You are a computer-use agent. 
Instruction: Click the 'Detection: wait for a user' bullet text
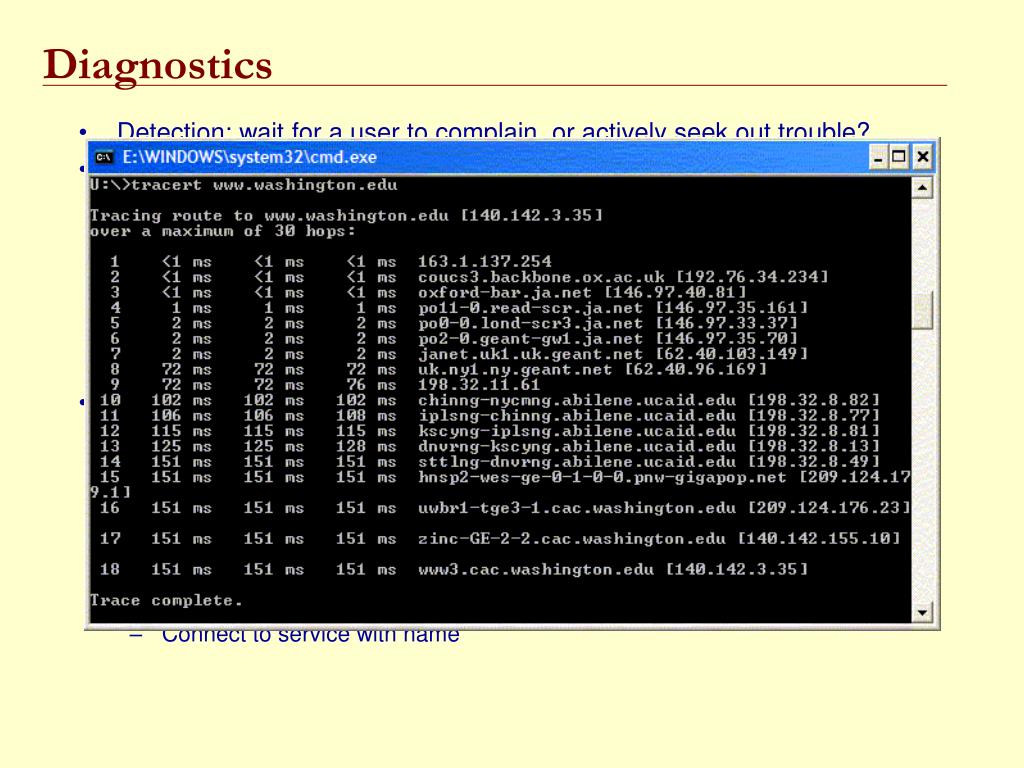tap(493, 131)
